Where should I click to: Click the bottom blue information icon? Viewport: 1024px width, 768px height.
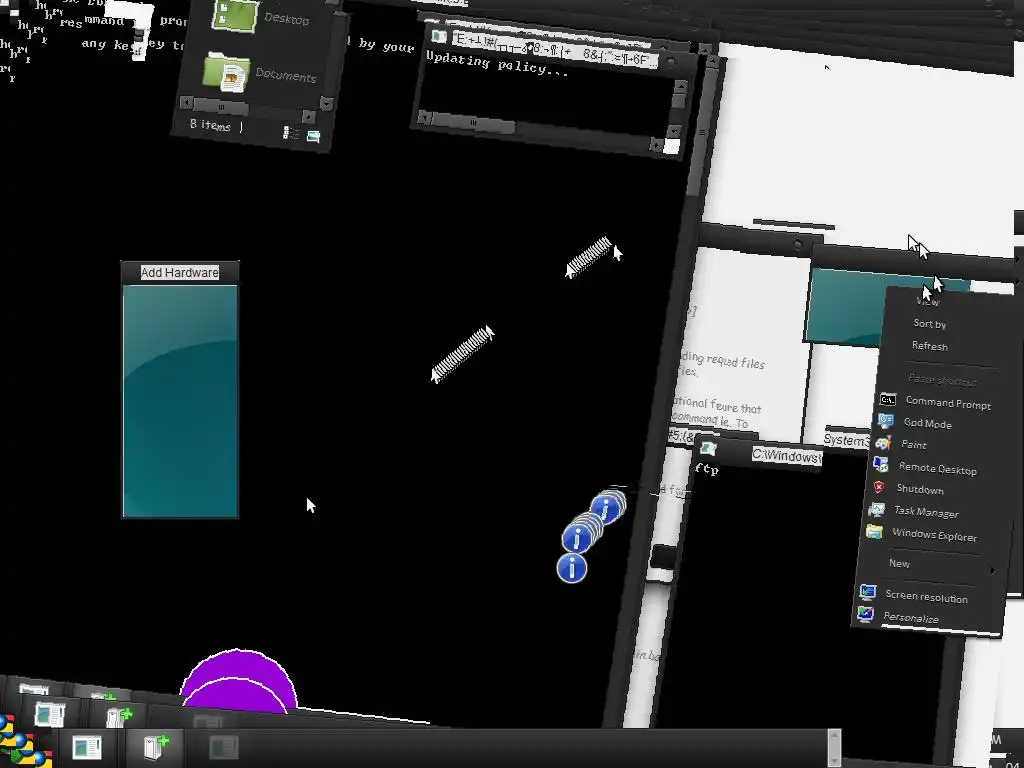[x=572, y=568]
